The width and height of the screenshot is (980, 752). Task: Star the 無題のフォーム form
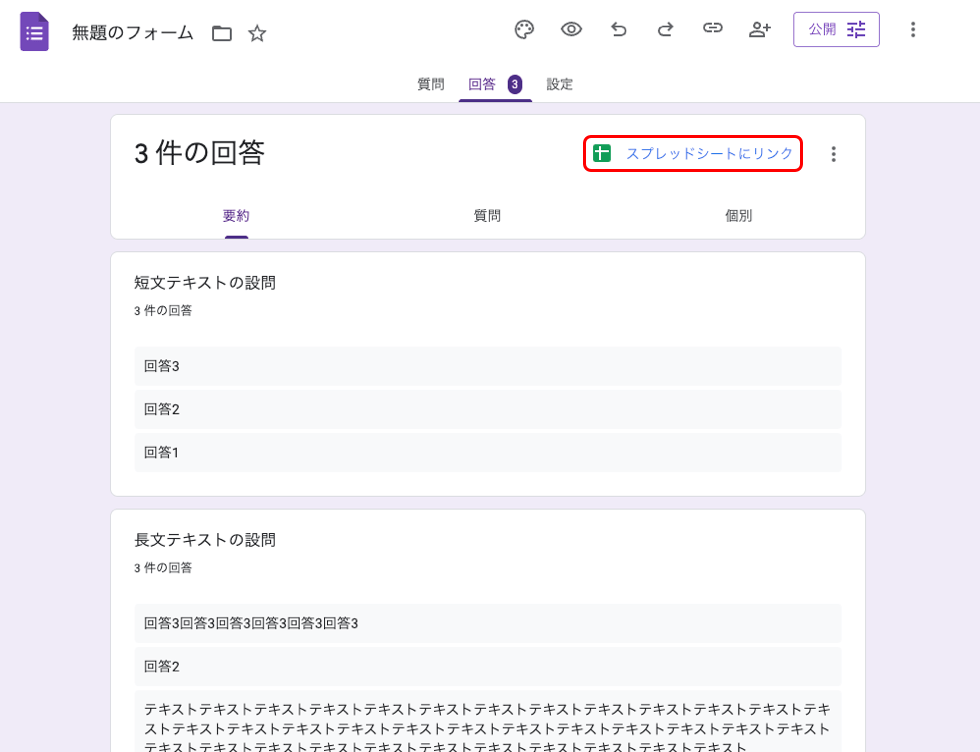(256, 33)
